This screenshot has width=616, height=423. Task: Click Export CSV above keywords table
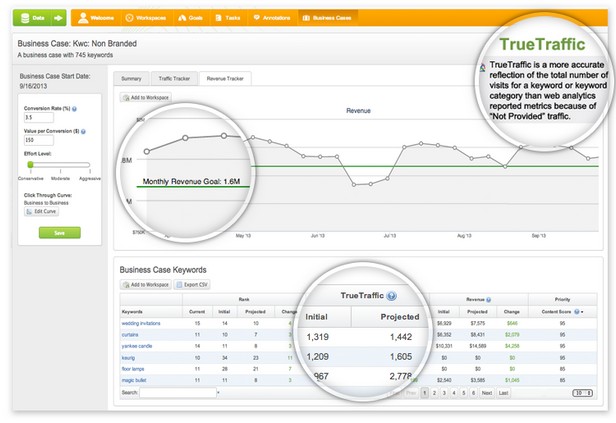click(x=196, y=285)
